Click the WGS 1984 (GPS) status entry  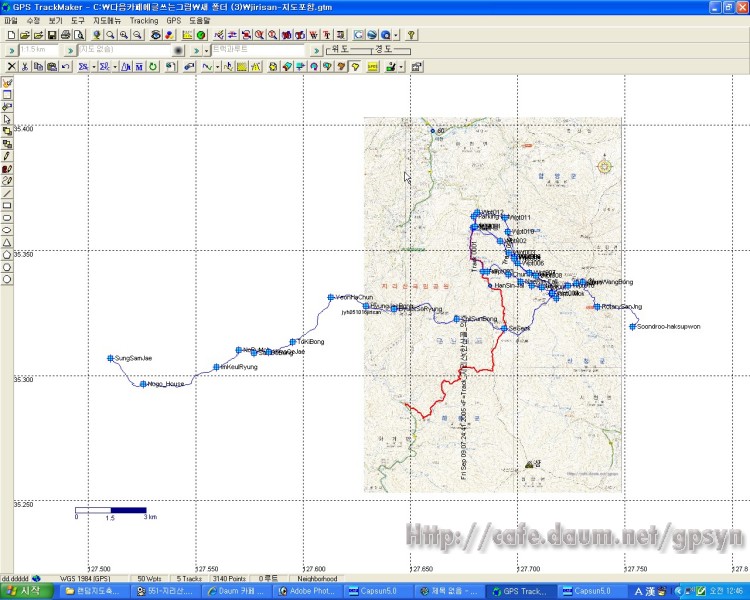coord(85,578)
